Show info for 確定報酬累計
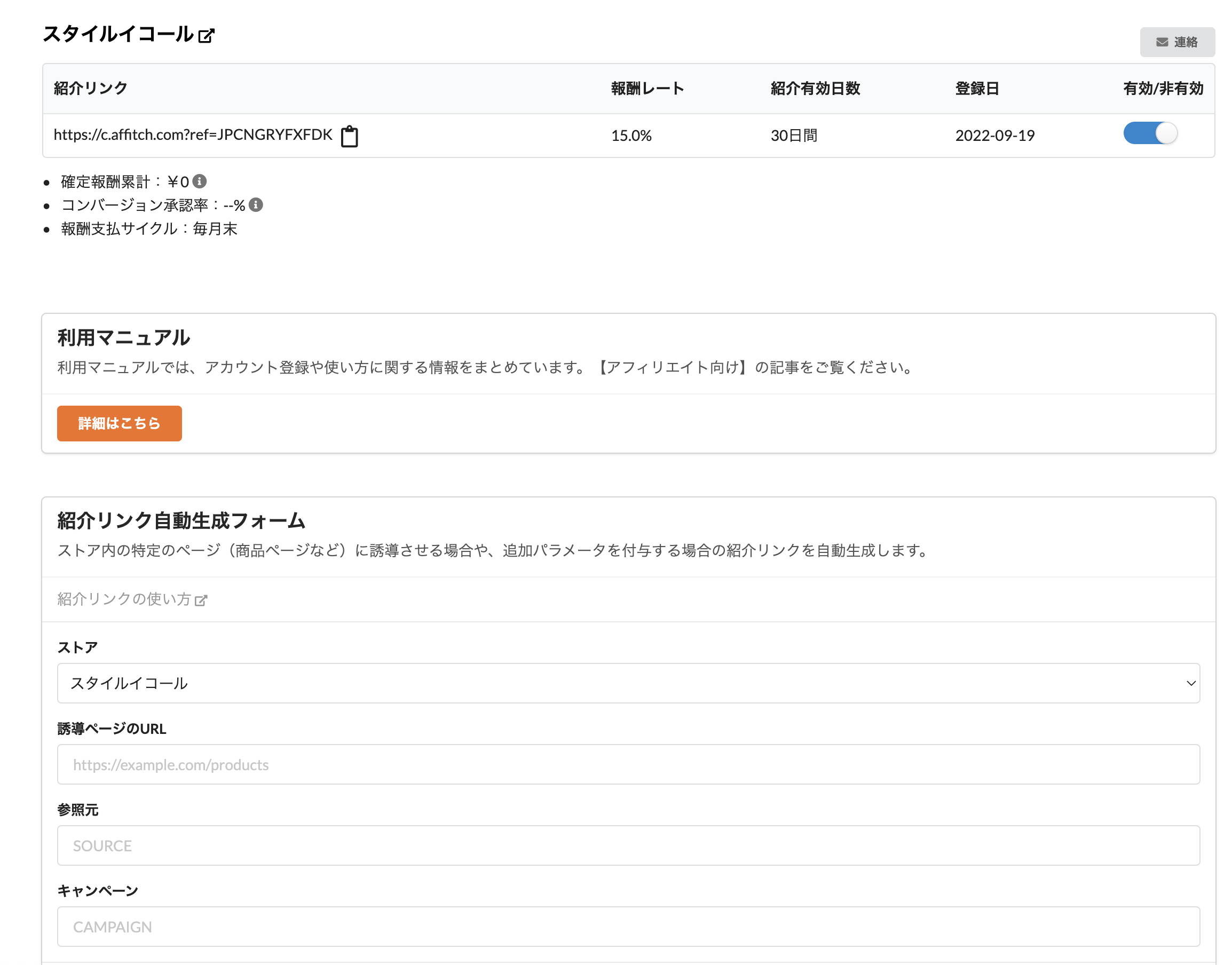Screen dimensions: 1232x965 [200, 181]
